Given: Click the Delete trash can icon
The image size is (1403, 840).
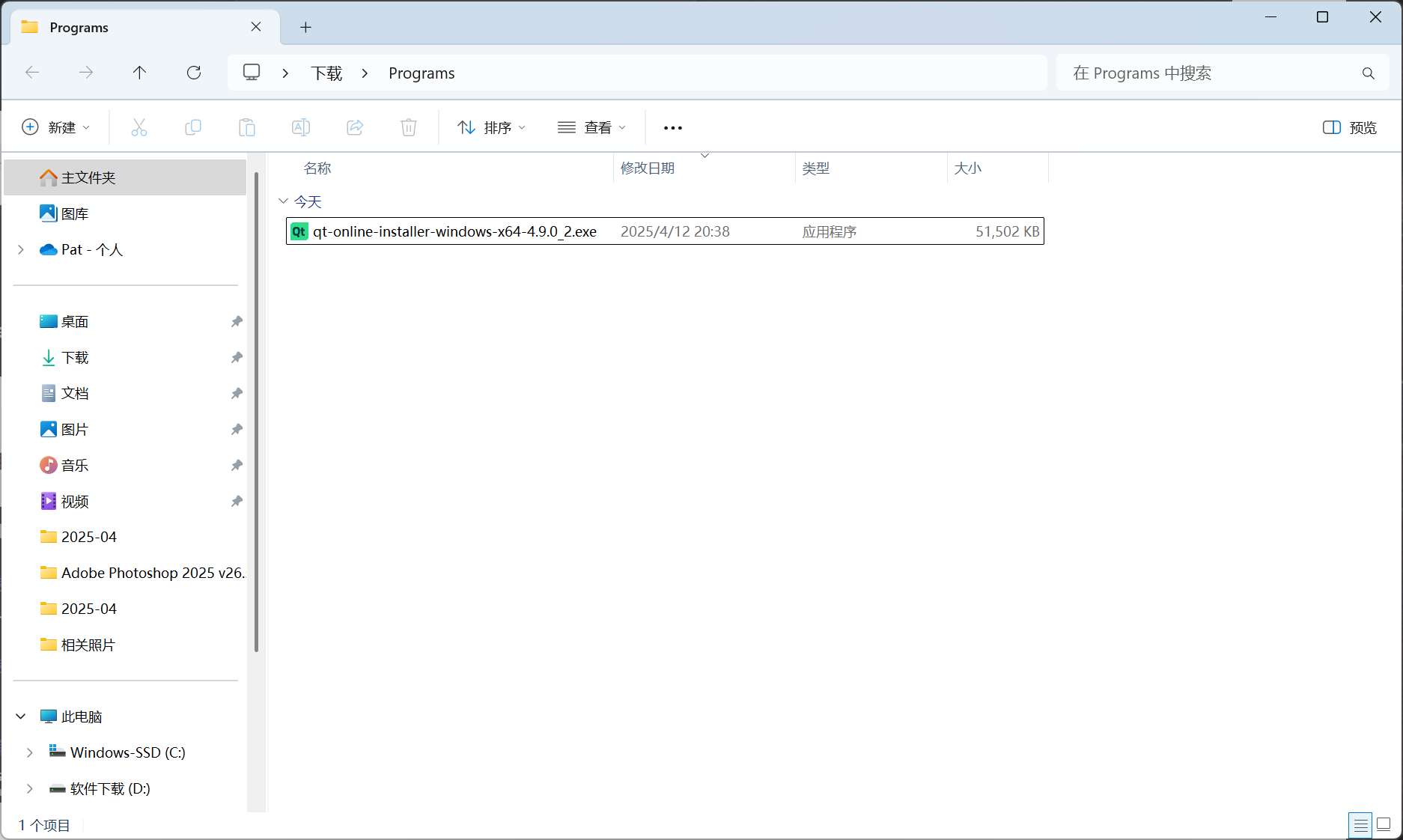Looking at the screenshot, I should (x=409, y=127).
